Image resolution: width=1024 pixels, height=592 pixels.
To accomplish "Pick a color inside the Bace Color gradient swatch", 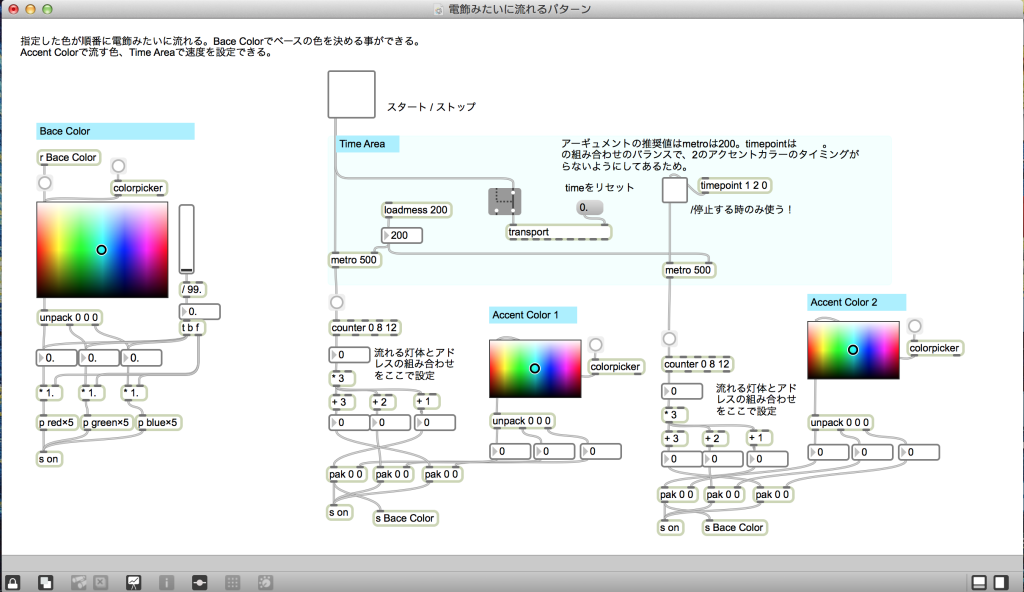I will (100, 248).
